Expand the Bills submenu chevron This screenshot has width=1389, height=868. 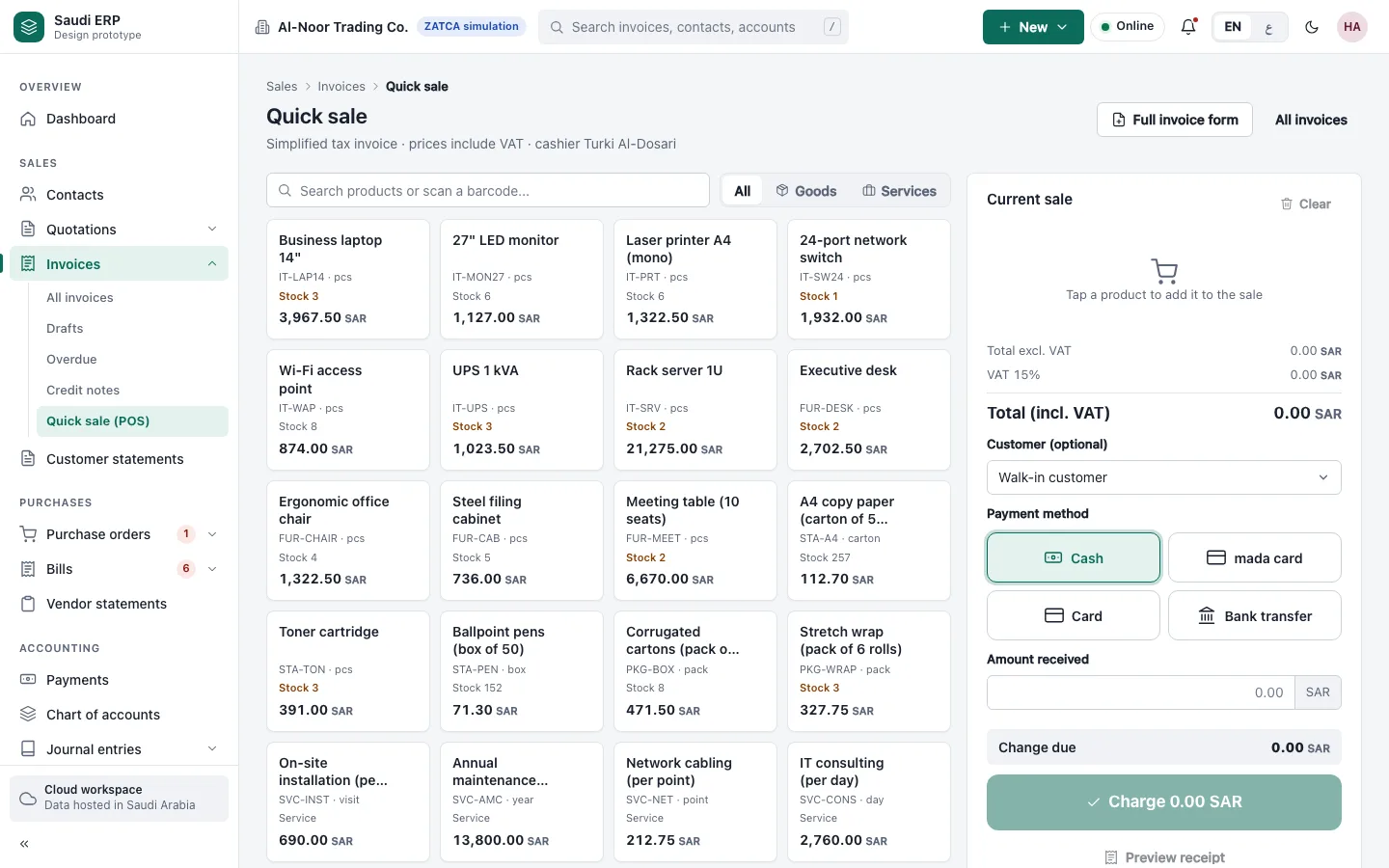(212, 569)
